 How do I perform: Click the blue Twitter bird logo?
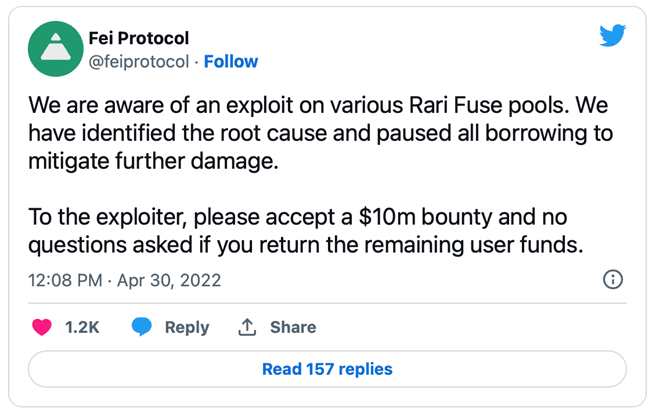click(612, 36)
